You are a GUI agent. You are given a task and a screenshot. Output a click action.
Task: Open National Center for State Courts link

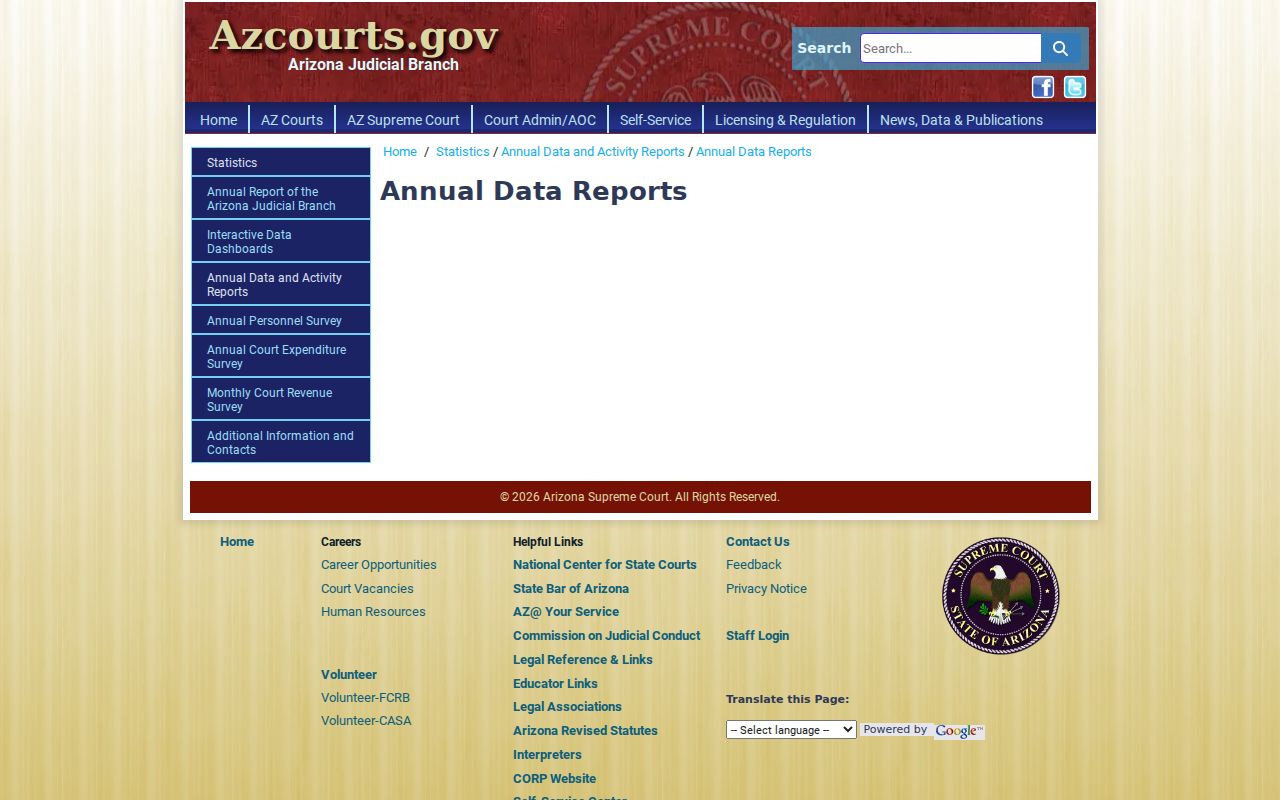pos(605,565)
